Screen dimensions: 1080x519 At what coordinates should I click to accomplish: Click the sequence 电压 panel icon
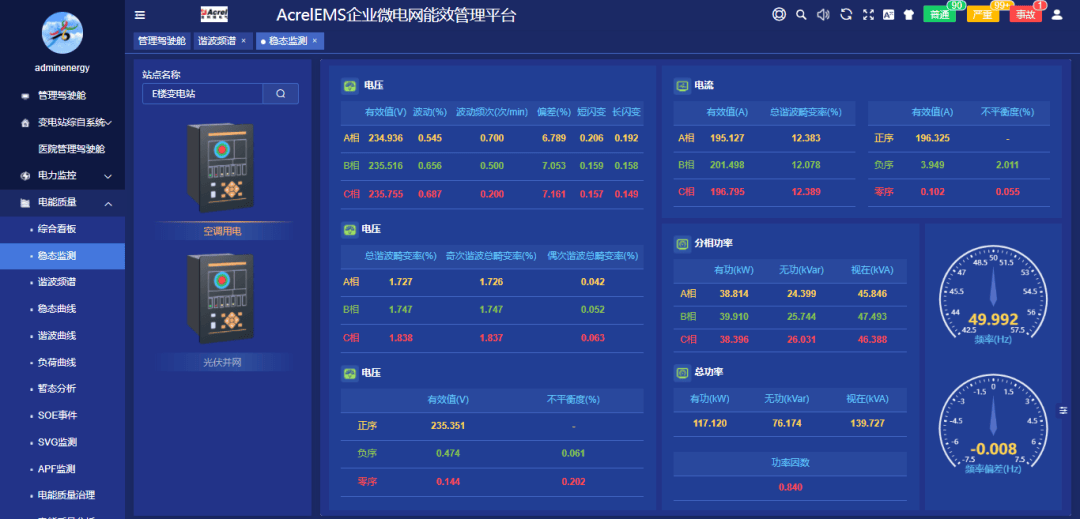coord(350,372)
